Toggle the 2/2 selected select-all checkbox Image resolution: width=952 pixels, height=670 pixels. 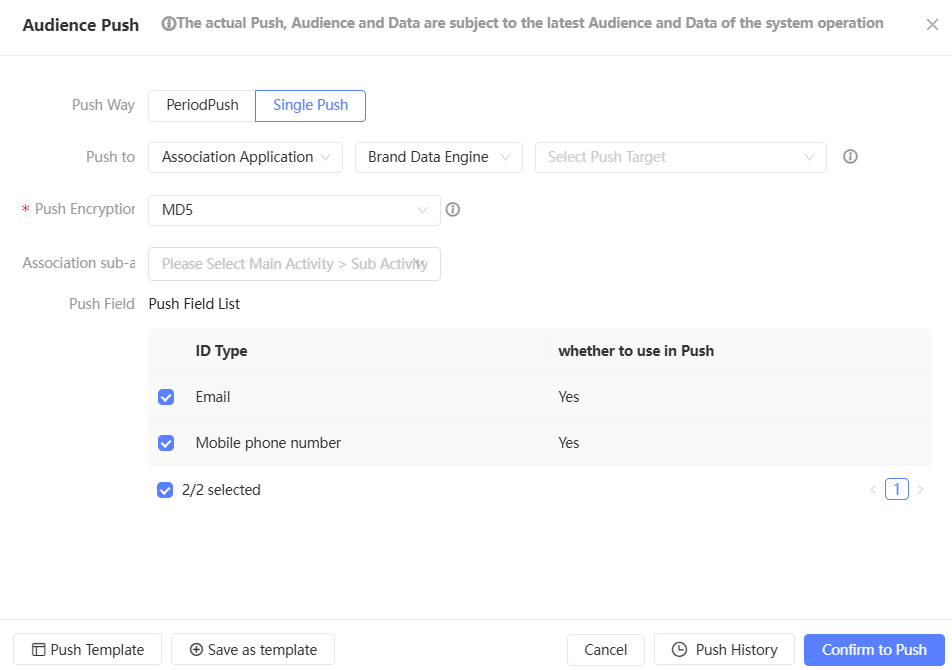coord(165,490)
